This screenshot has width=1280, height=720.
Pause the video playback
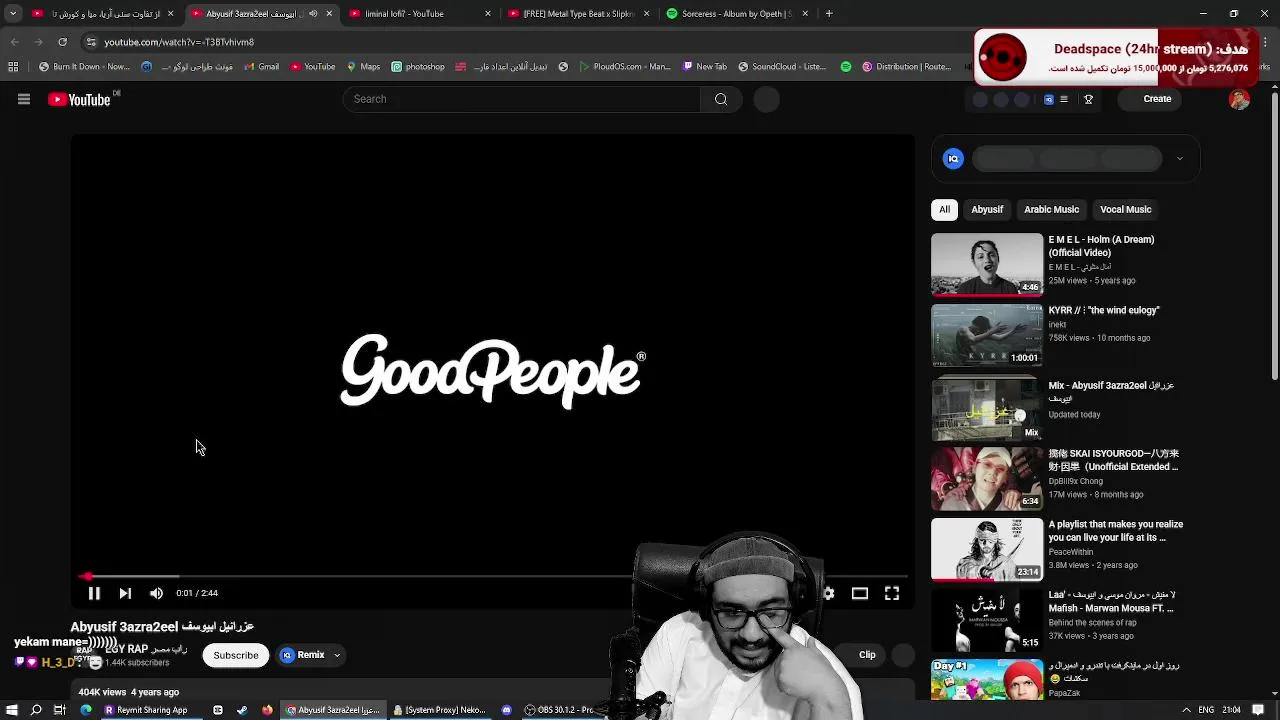click(94, 593)
